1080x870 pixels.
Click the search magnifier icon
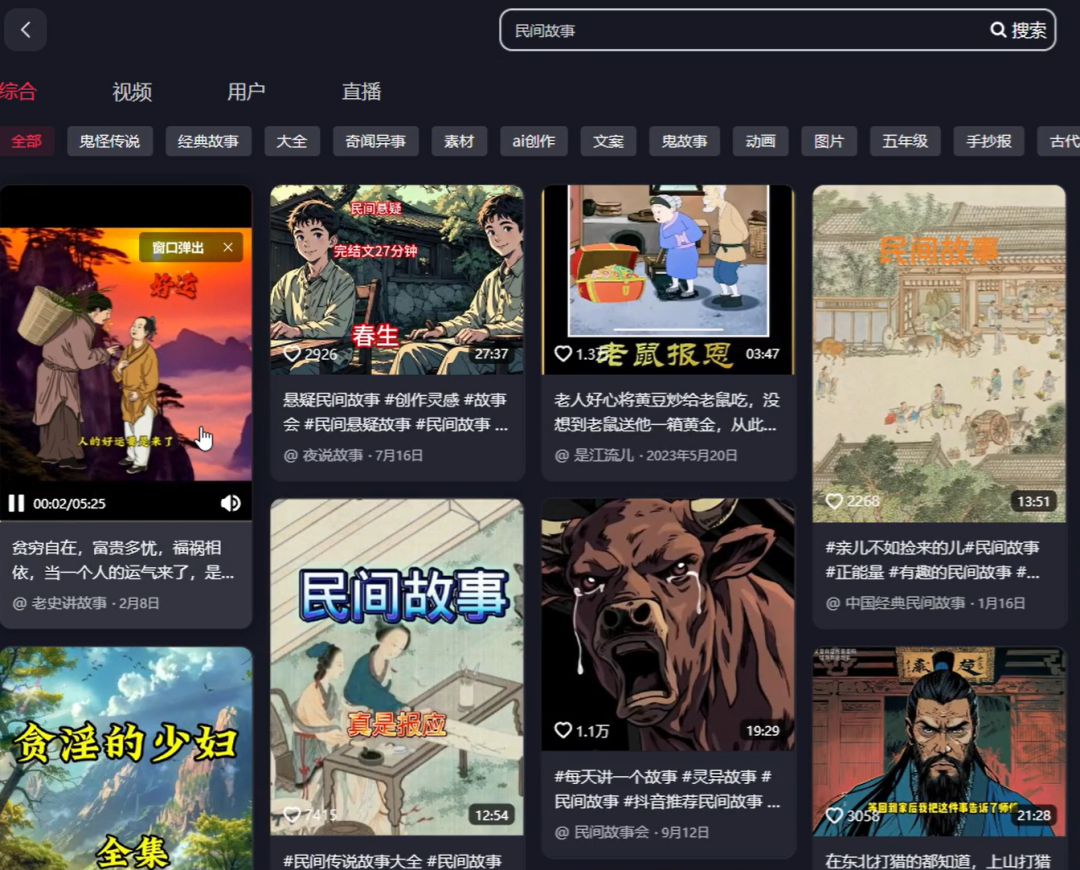(x=998, y=30)
